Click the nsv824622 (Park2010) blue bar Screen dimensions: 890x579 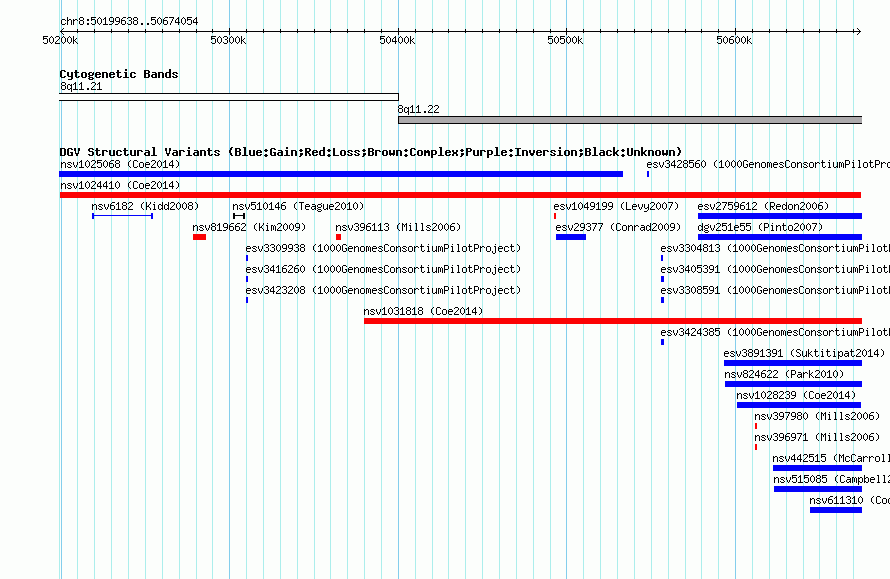pos(794,384)
